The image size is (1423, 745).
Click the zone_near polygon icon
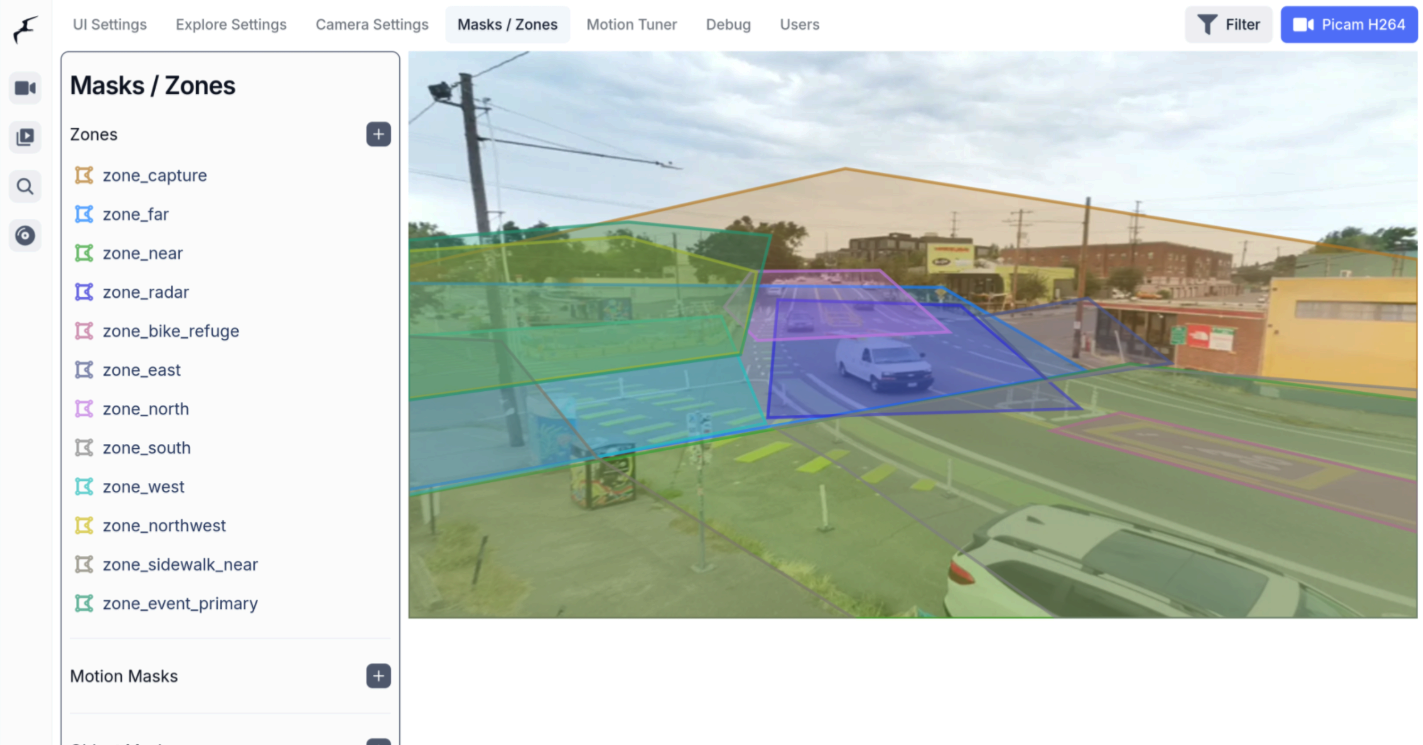tap(84, 253)
